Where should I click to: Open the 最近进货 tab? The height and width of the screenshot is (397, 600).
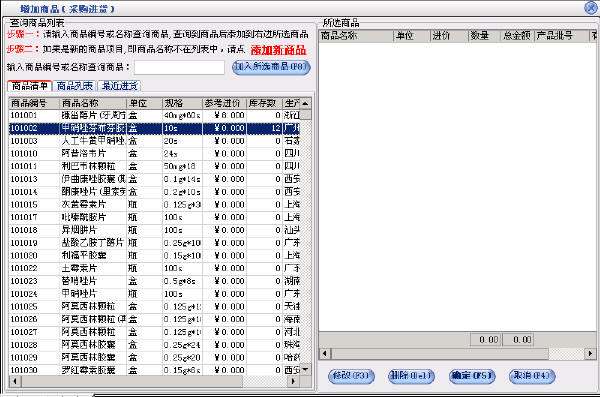(x=119, y=86)
